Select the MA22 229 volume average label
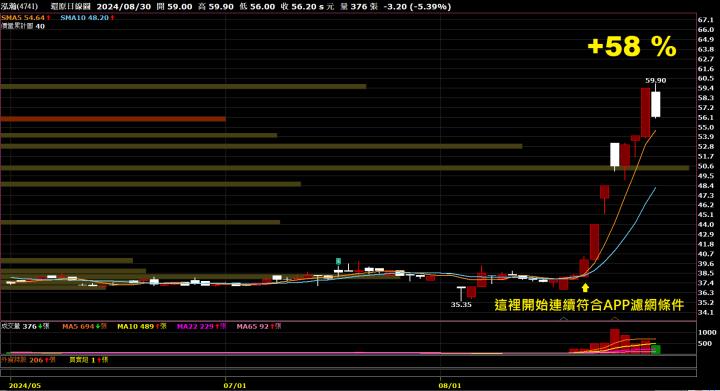 pos(195,326)
